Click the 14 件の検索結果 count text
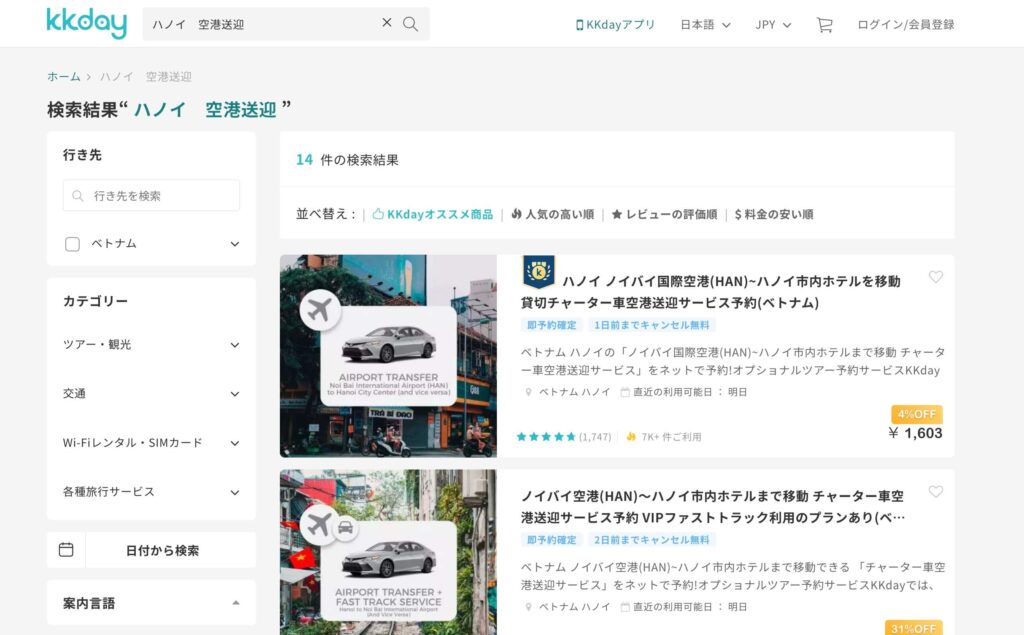The image size is (1024, 635). click(347, 160)
